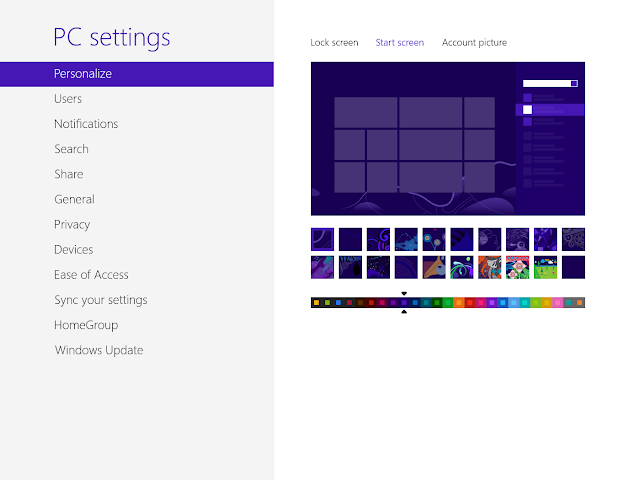Choose the green meadow rainbow background
This screenshot has width=640, height=480.
point(545,267)
